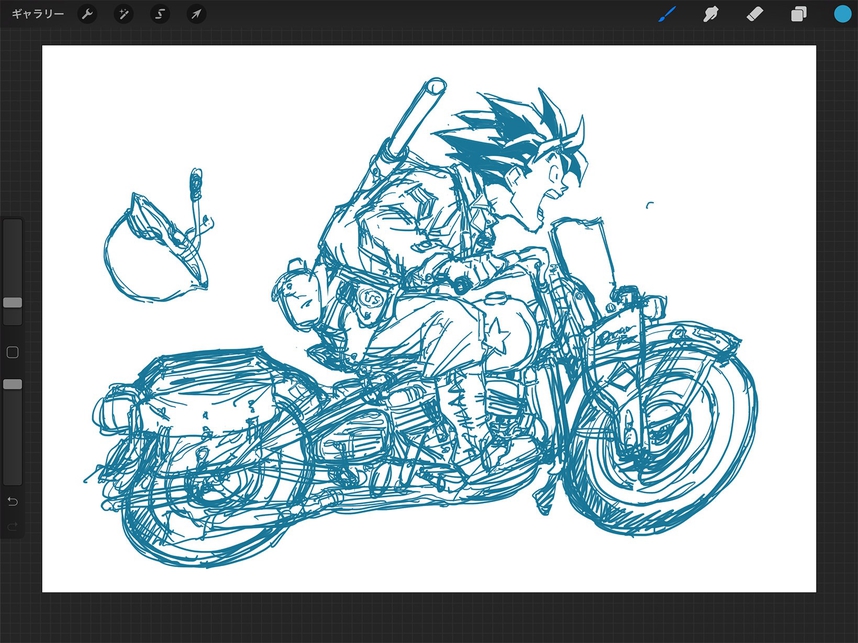This screenshot has width=858, height=643.
Task: Activate the Selection S-shaped tool
Action: [160, 14]
